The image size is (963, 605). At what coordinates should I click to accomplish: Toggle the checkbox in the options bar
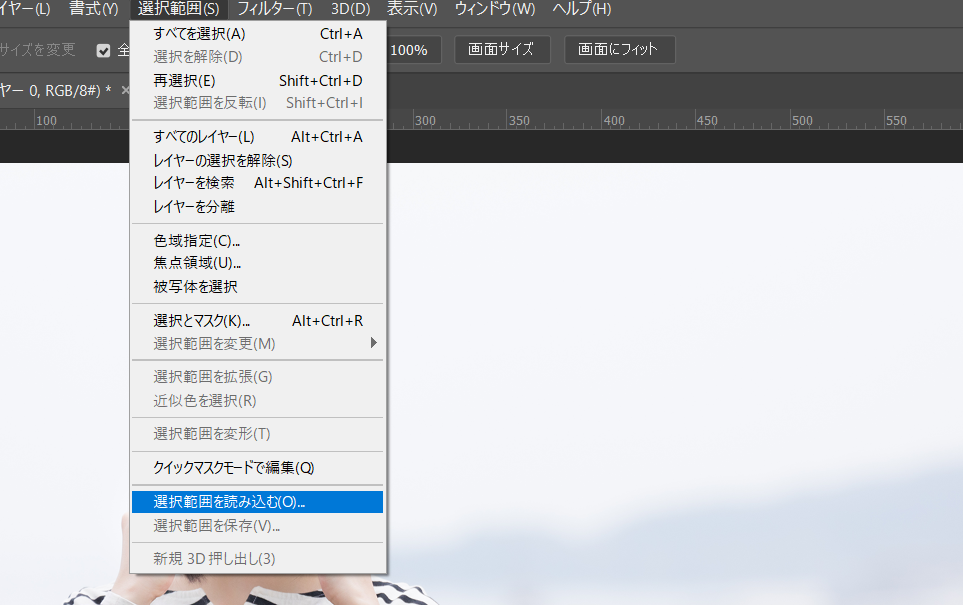pyautogui.click(x=105, y=48)
